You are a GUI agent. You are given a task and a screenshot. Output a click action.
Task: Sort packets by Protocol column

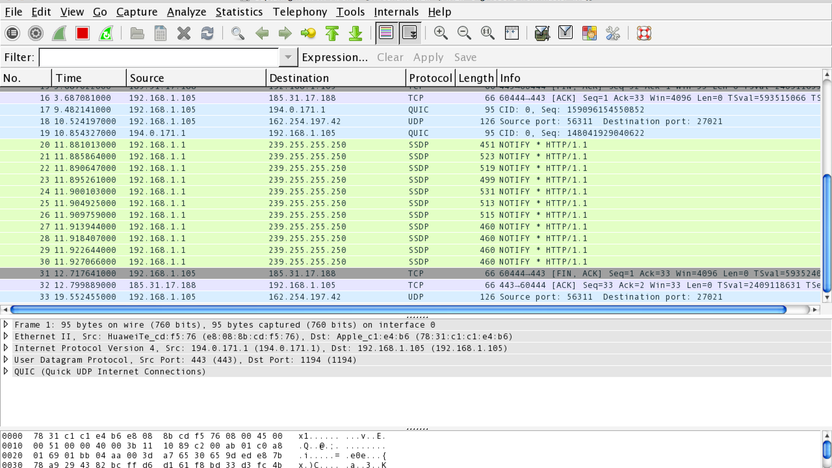click(430, 78)
